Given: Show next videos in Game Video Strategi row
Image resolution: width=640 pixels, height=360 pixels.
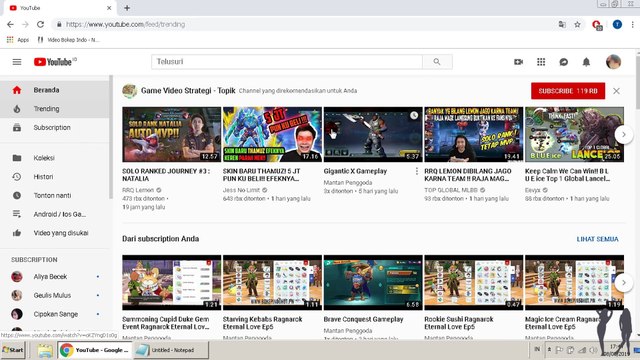Looking at the screenshot, I should 624,134.
